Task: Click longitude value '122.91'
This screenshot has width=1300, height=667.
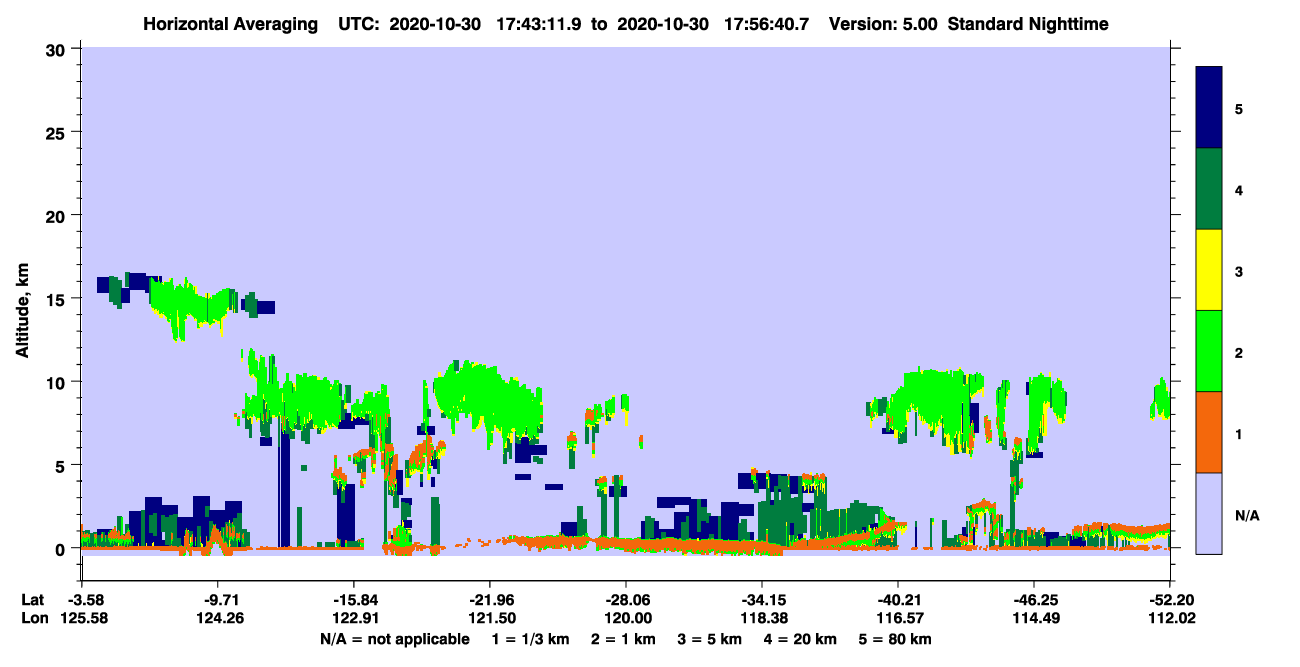Action: pyautogui.click(x=354, y=619)
